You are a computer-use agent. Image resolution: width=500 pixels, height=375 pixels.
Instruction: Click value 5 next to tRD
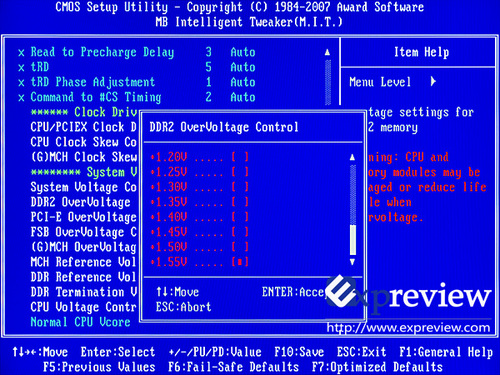click(208, 67)
